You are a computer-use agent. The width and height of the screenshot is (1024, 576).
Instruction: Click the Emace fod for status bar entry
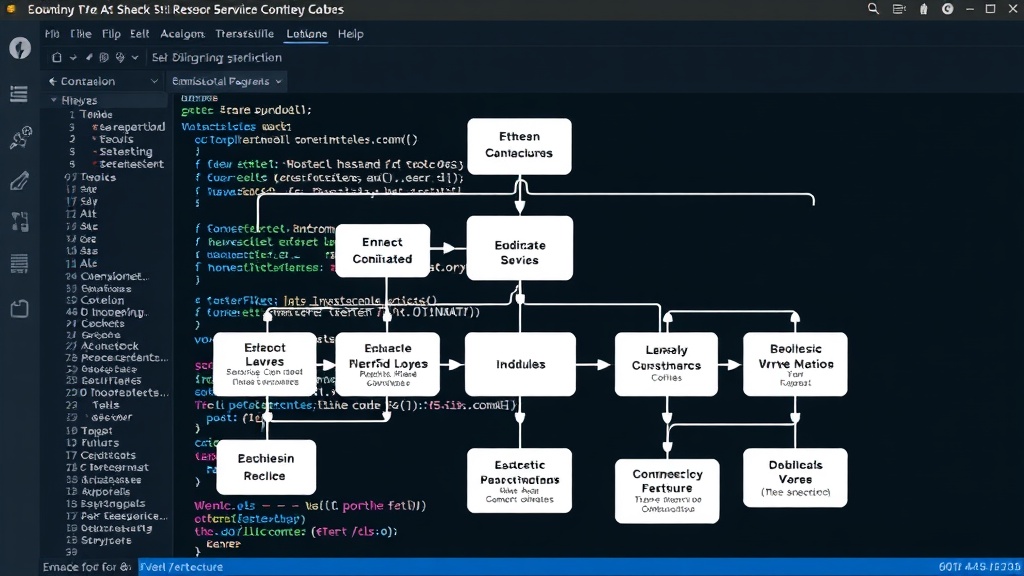[86, 567]
